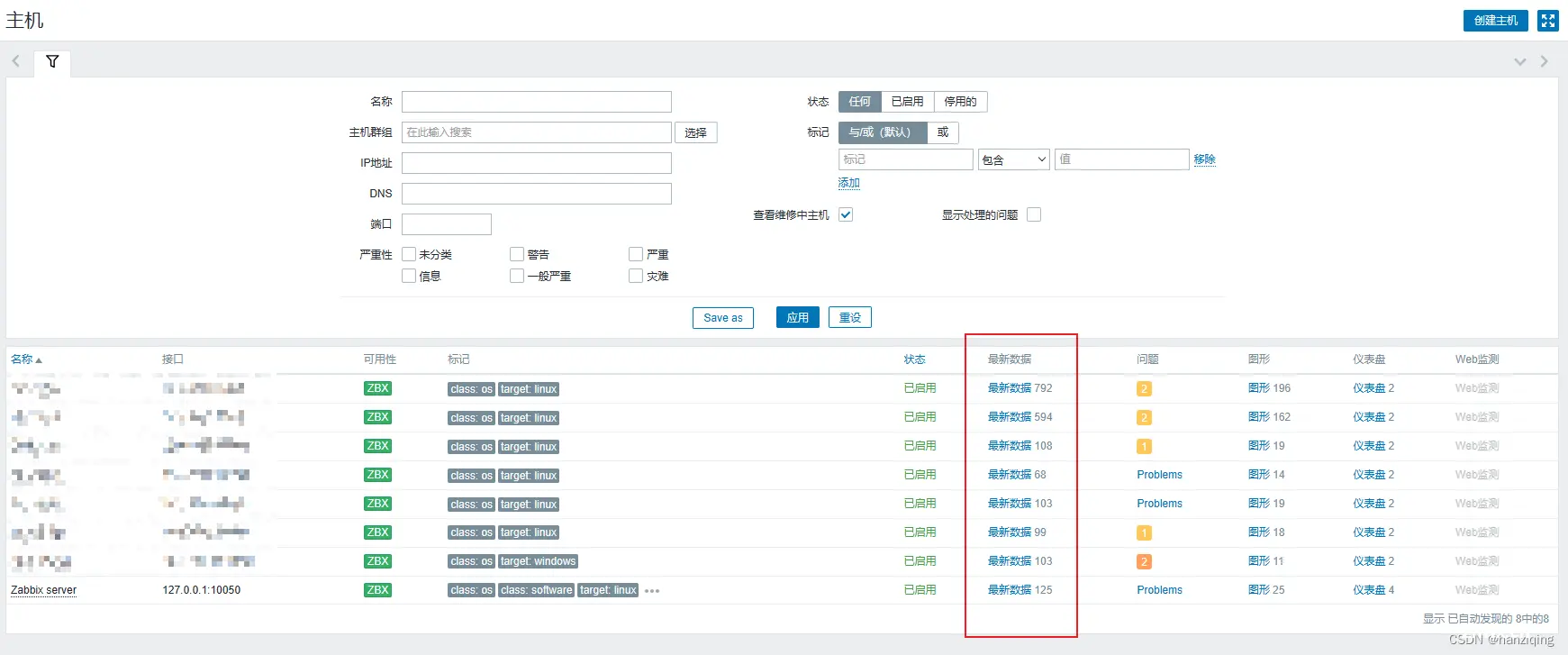
Task: Select 与/或 (默认) tag mode
Action: 883,132
